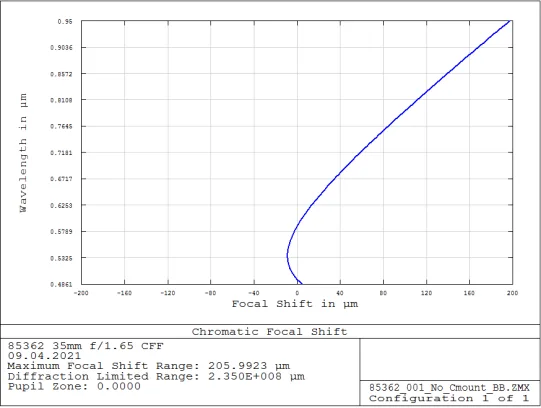Click y-axis tick label '0.4861'

61,285
